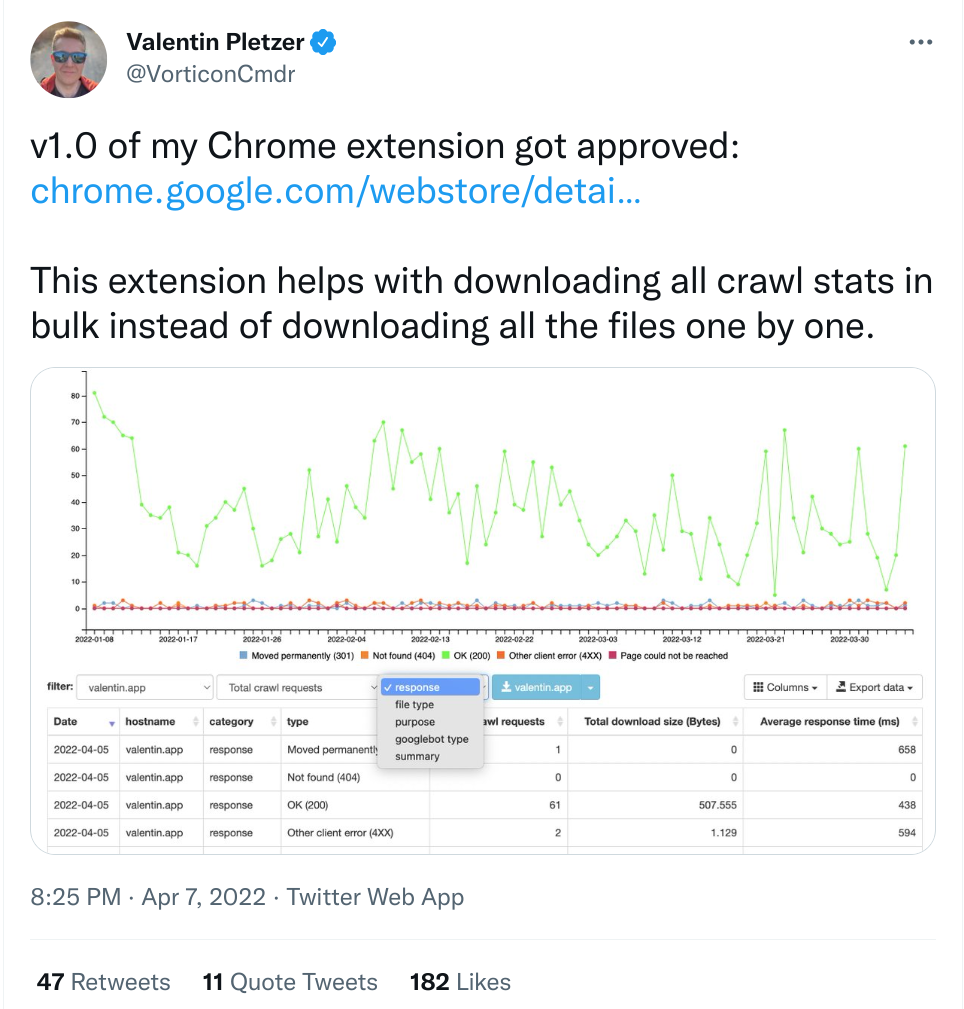Click the Columns grid icon button
Viewport: 964px width, 1009px height.
pyautogui.click(x=785, y=687)
